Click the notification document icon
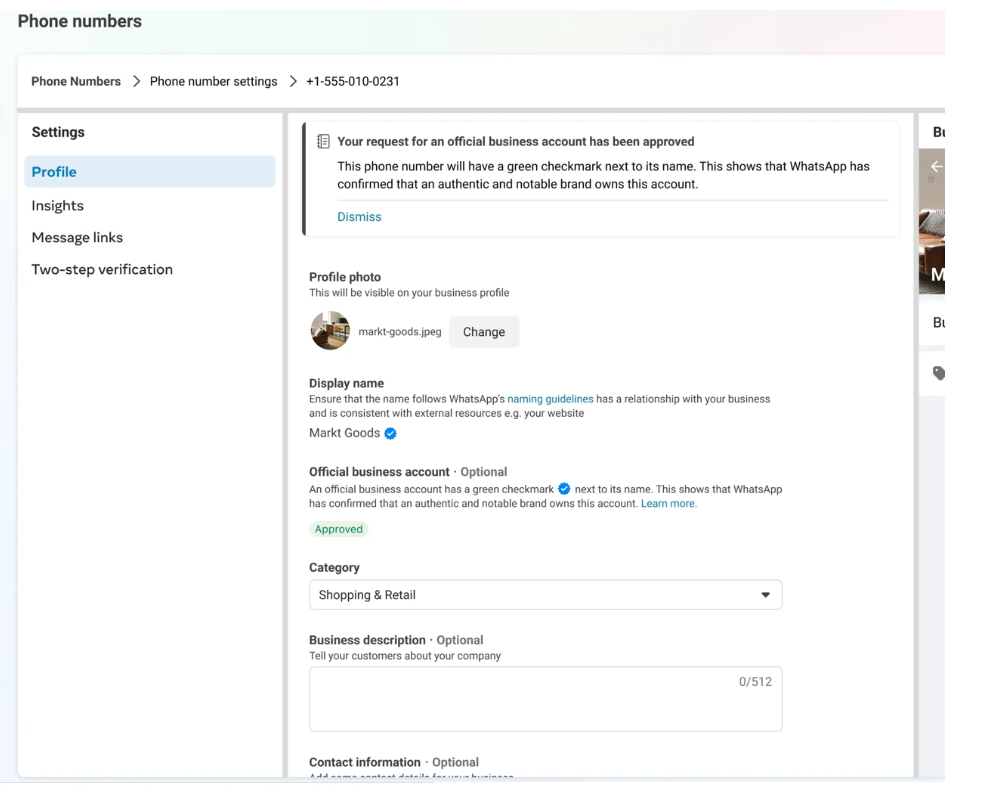Viewport: 981px width, 786px height. (x=323, y=141)
